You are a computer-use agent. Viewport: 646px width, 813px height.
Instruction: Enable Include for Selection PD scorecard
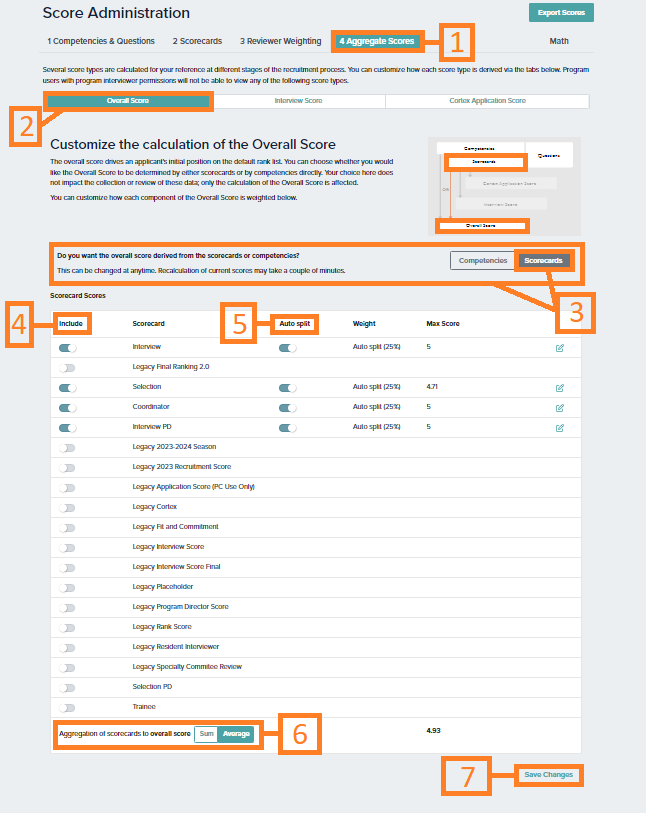tap(67, 688)
